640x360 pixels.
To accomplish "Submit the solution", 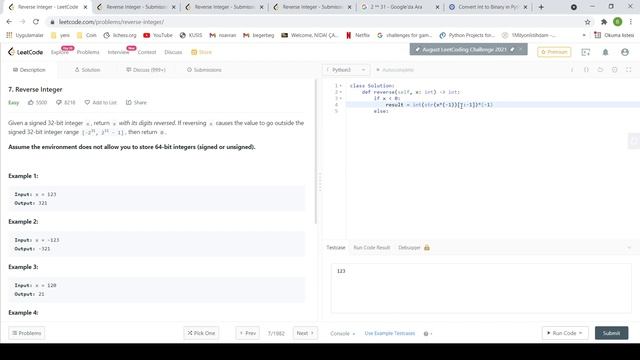I will (611, 333).
